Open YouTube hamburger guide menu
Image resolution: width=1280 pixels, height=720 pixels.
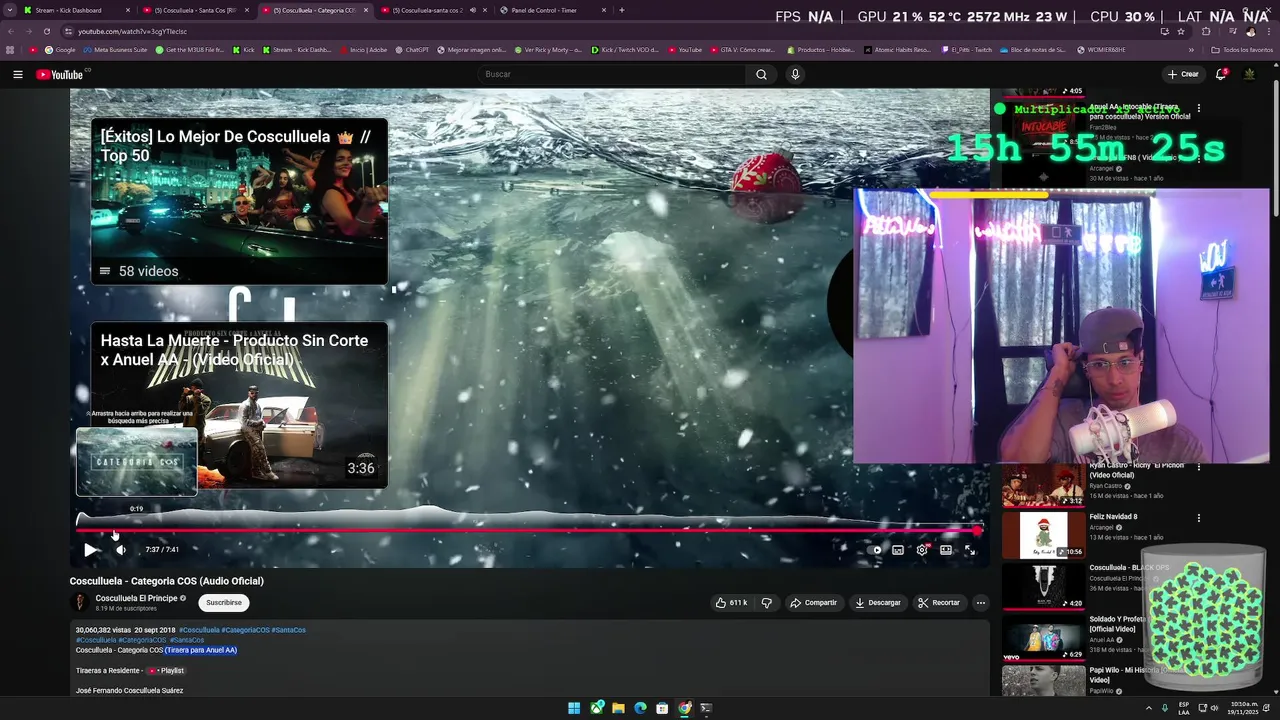pyautogui.click(x=18, y=74)
